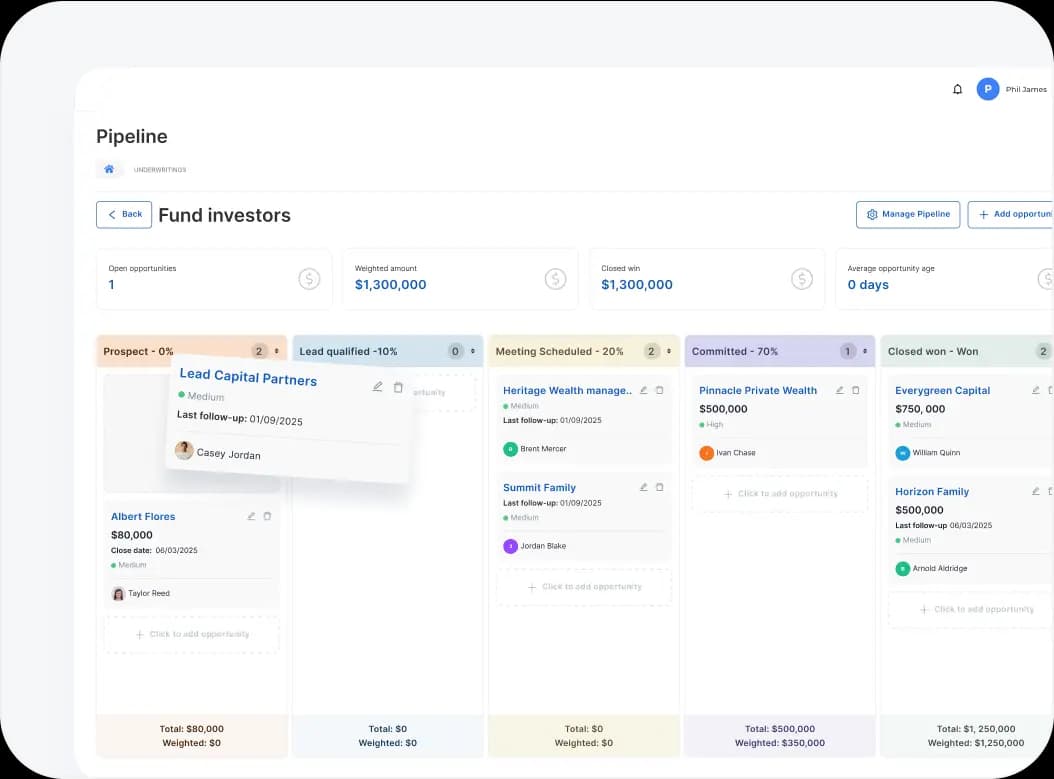Viewport: 1054px width, 779px height.
Task: Click the notification bell icon
Action: click(x=957, y=89)
